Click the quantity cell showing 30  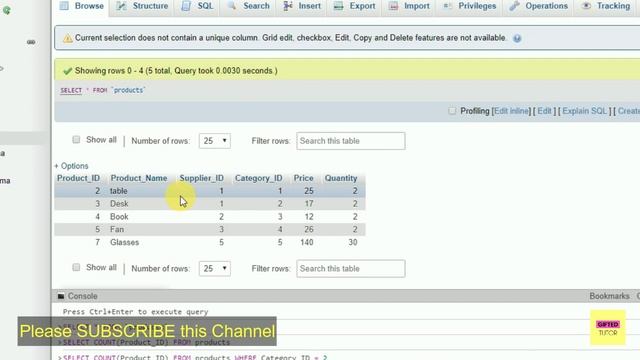pyautogui.click(x=353, y=242)
